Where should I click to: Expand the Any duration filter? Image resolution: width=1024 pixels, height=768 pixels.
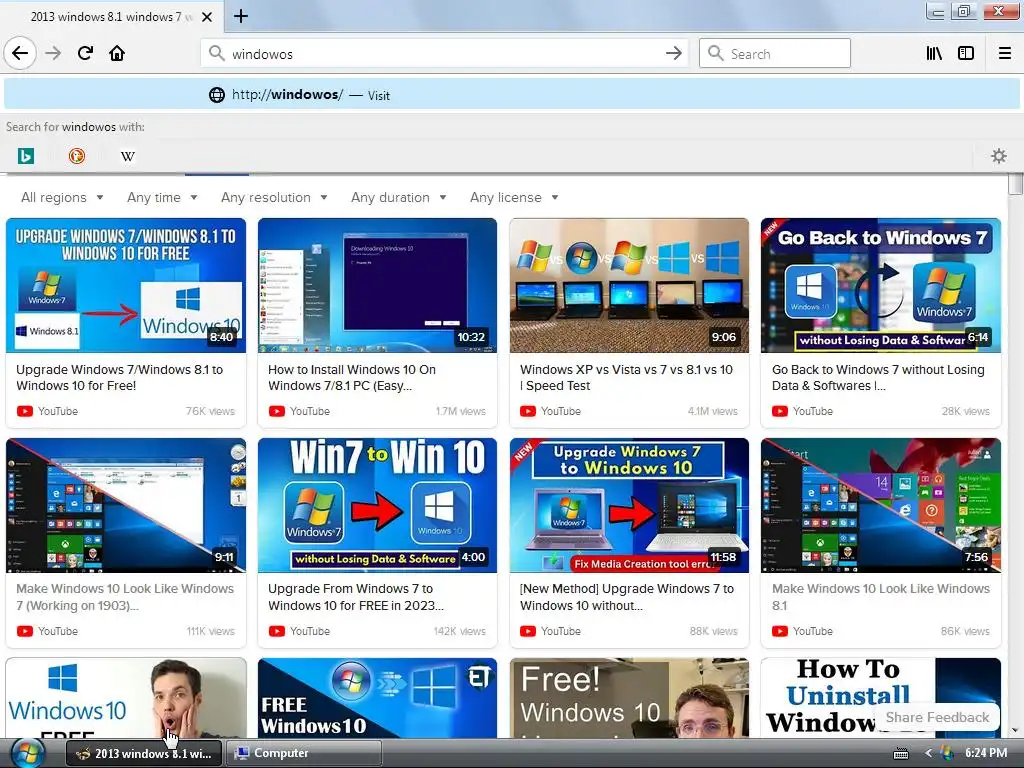tap(398, 197)
